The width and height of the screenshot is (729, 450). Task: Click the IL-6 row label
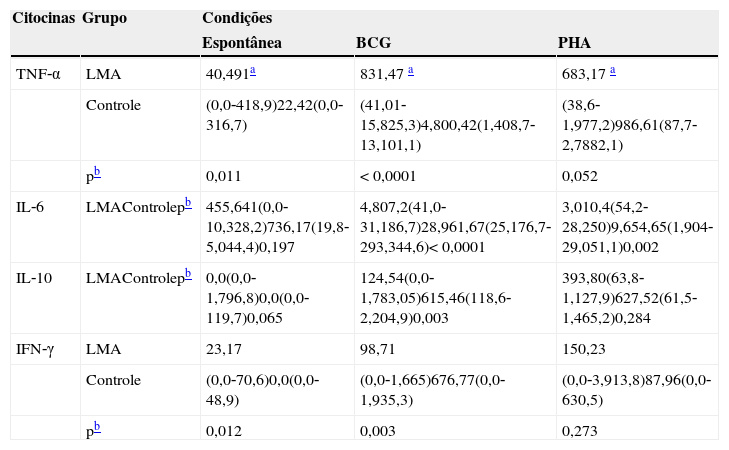point(31,207)
